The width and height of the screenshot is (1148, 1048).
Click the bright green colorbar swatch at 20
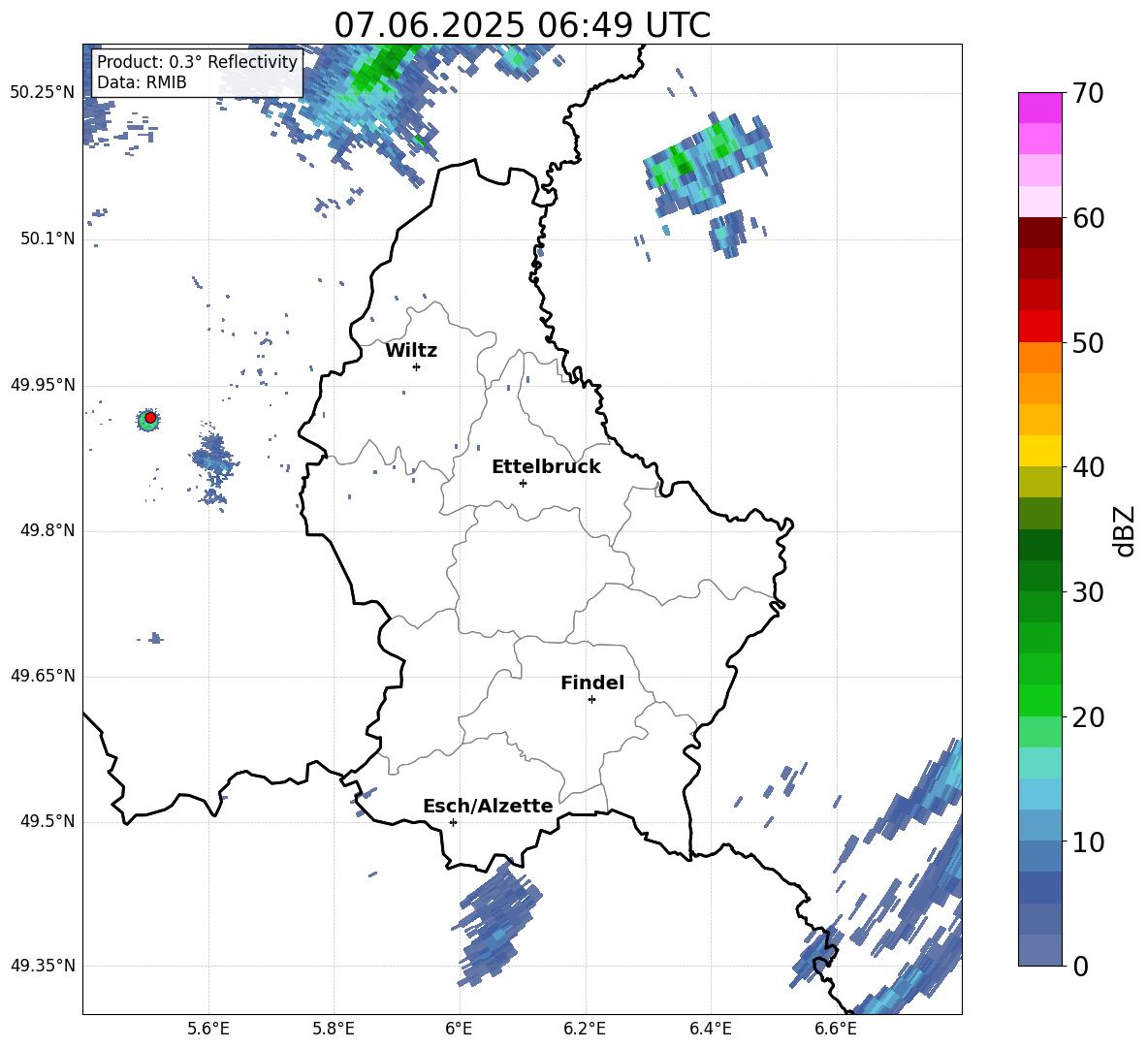(1039, 700)
